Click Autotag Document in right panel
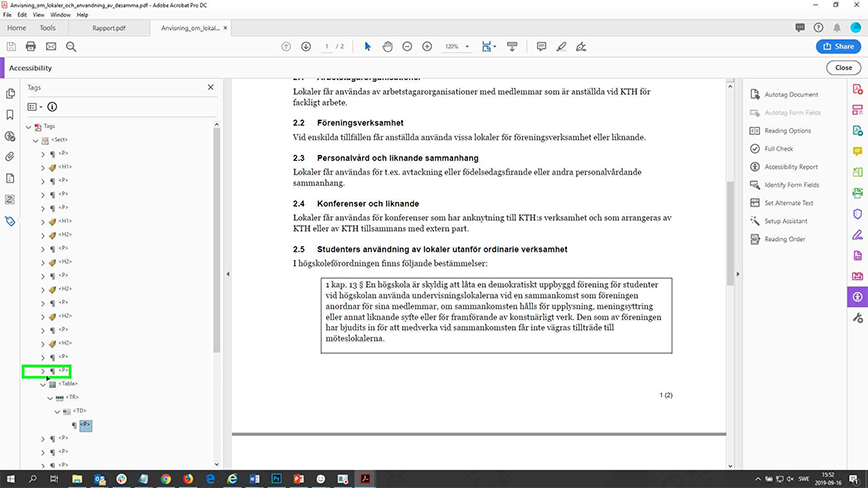The image size is (868, 488). pos(790,94)
